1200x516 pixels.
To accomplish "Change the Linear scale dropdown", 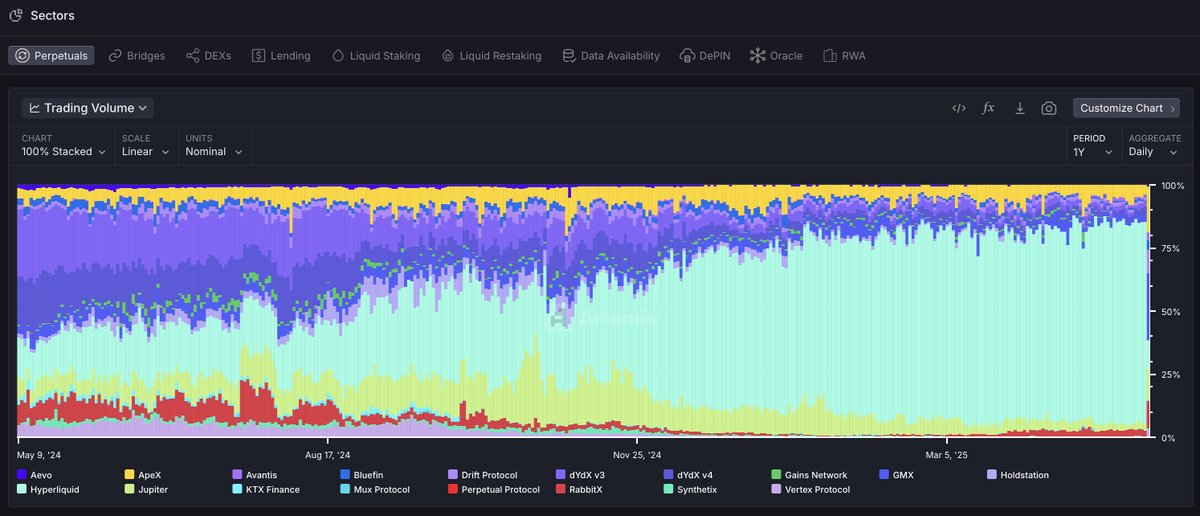I will tap(144, 152).
